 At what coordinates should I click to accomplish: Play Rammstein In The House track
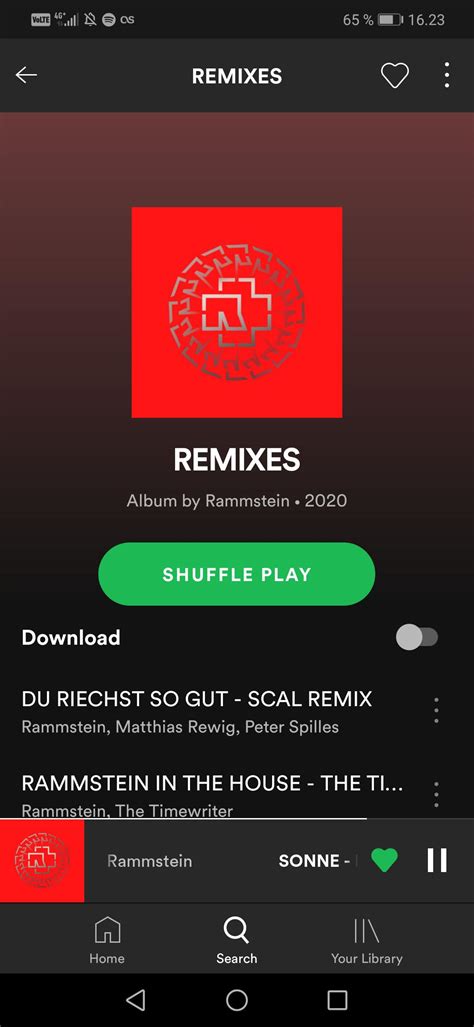click(x=212, y=783)
